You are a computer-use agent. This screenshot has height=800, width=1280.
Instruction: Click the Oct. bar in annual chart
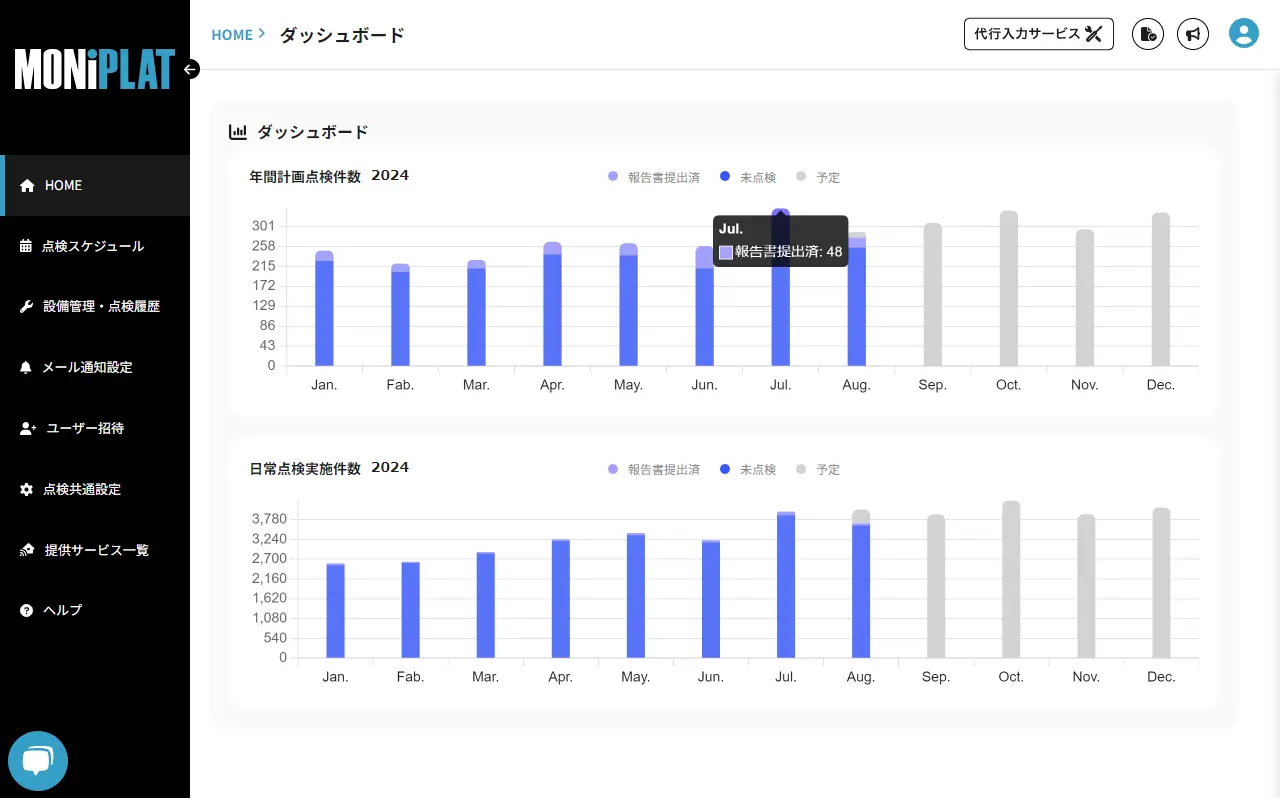1008,290
